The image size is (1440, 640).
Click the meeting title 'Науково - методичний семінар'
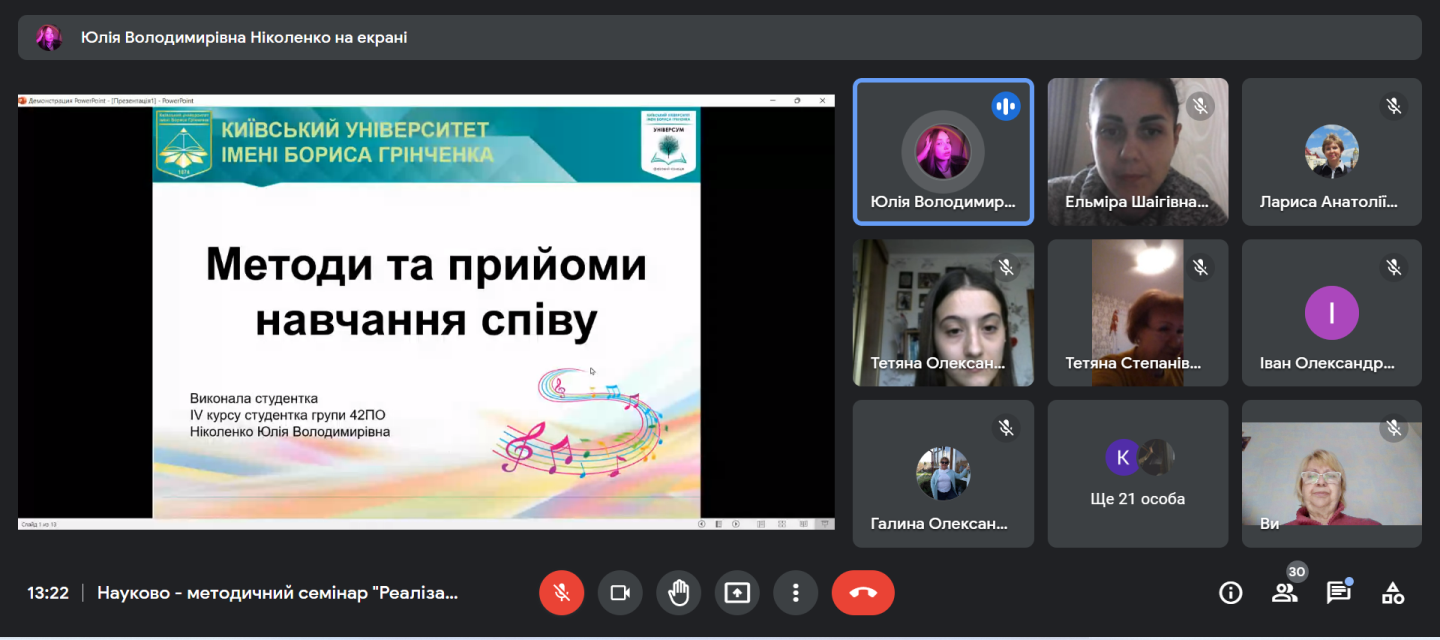[277, 593]
